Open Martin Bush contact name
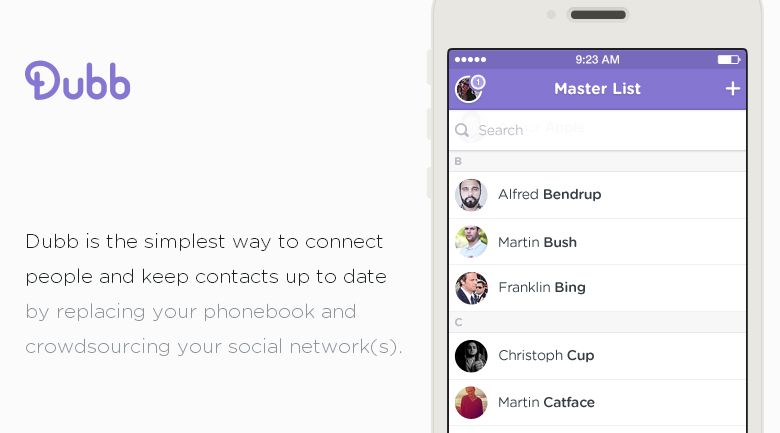 pyautogui.click(x=537, y=242)
